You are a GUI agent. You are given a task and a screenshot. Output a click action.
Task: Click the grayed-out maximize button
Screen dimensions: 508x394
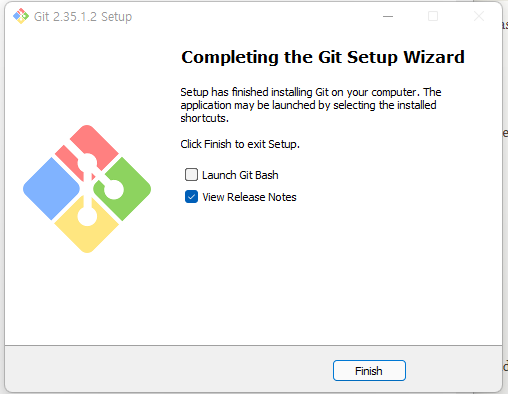[x=433, y=16]
